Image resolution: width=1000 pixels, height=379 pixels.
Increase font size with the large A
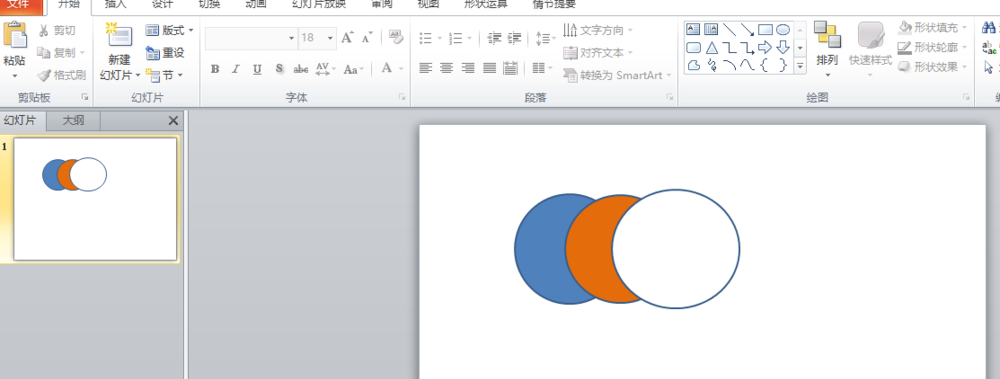pos(347,38)
